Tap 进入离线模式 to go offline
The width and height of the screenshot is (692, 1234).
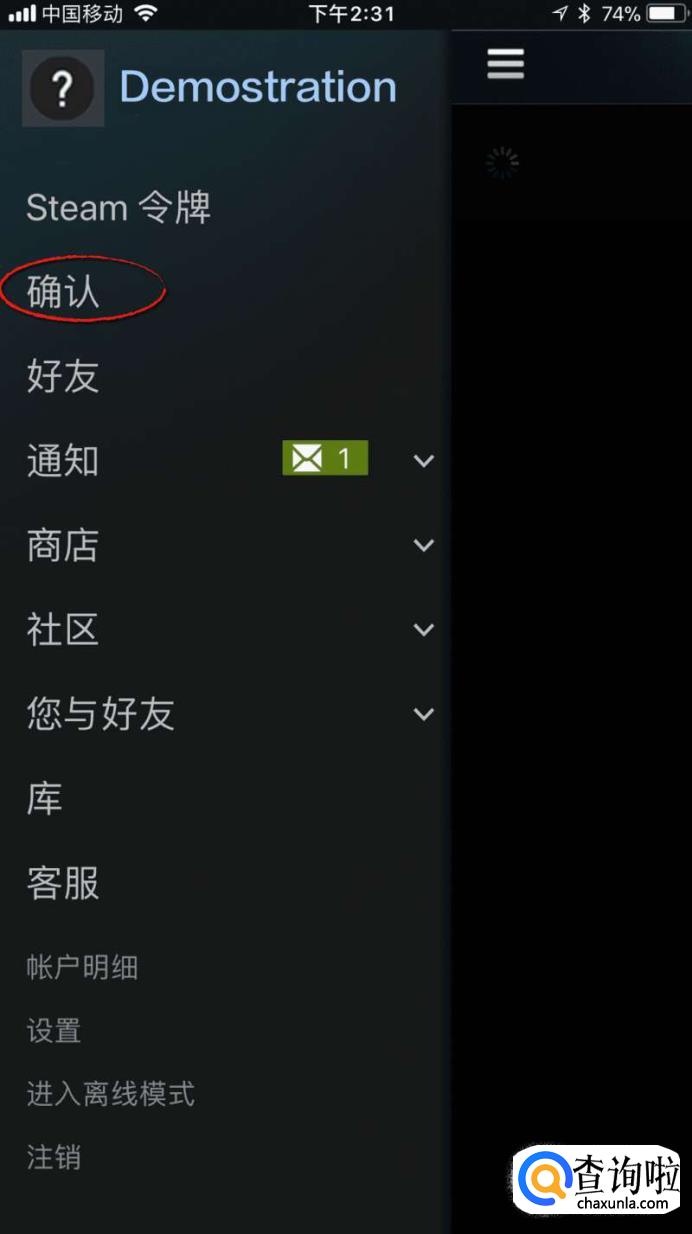tap(110, 1093)
